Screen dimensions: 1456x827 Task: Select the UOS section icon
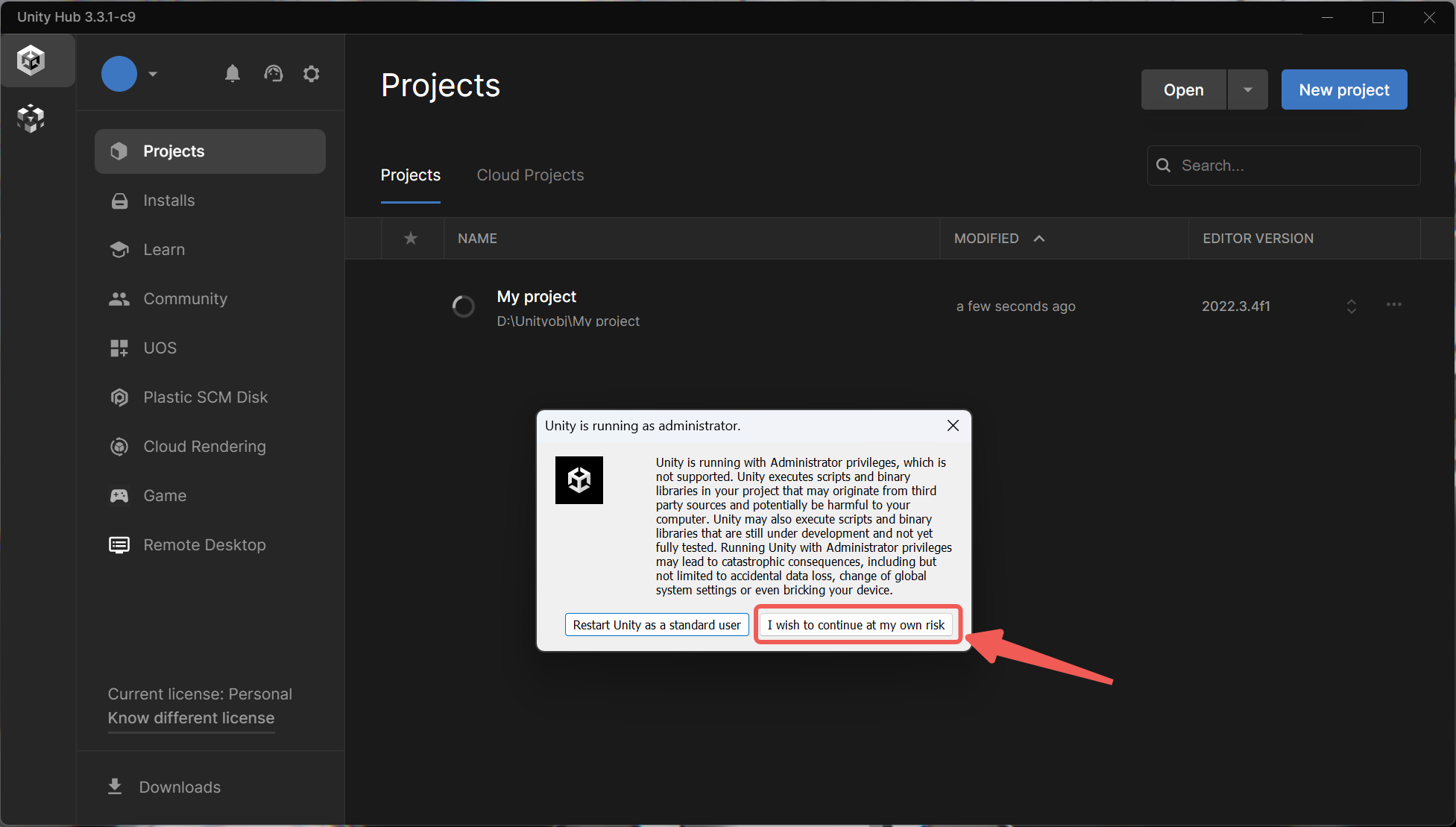(x=120, y=348)
